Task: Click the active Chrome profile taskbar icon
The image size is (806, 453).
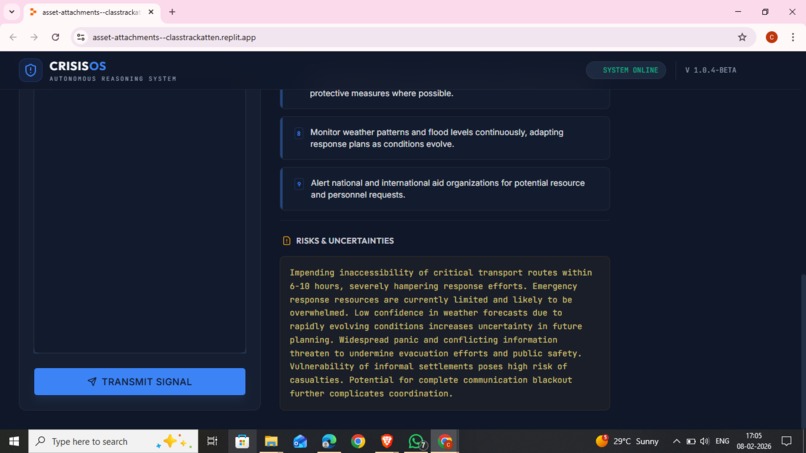Action: 445,441
